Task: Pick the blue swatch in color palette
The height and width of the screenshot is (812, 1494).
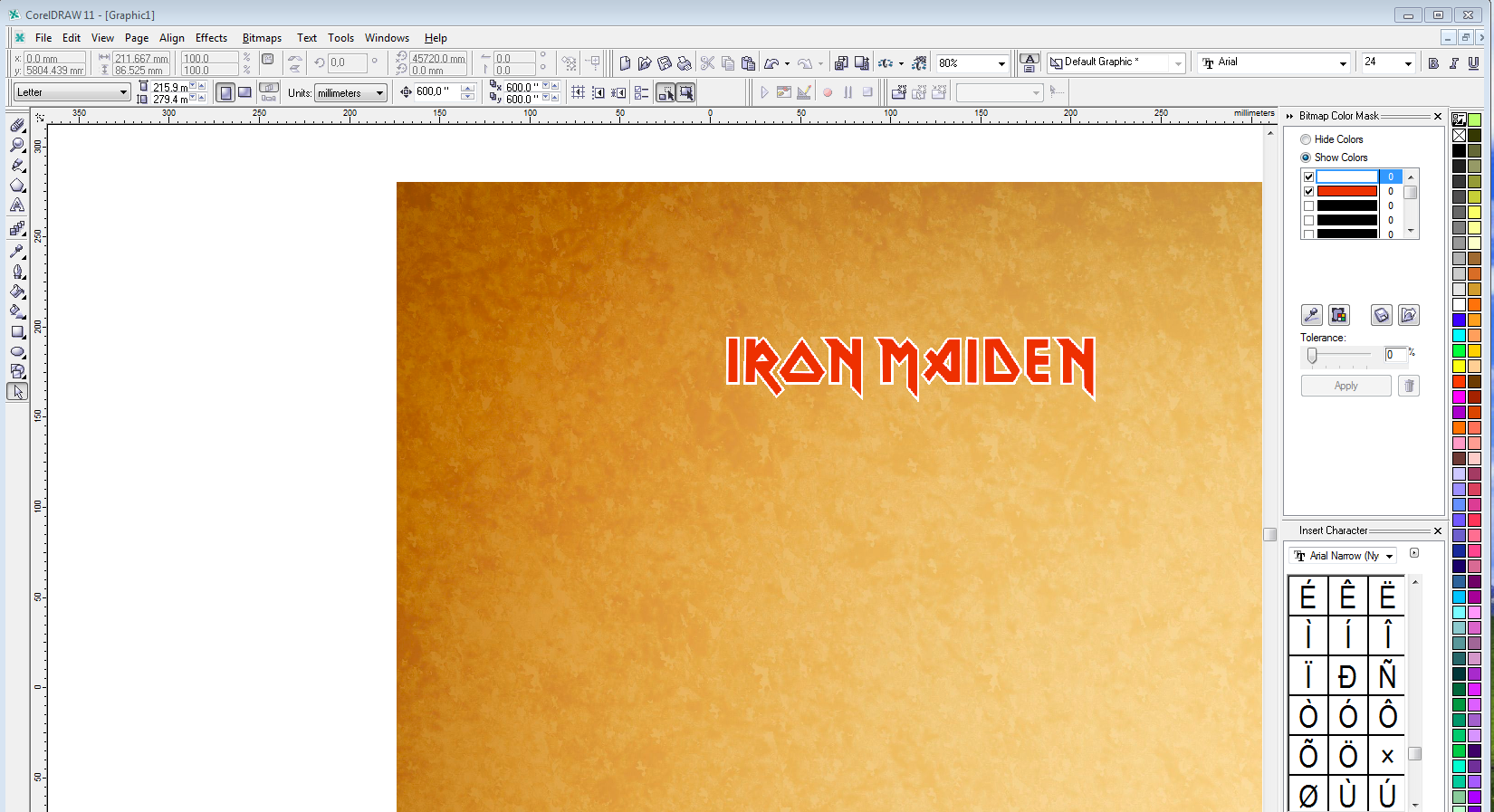Action: coord(1459,320)
